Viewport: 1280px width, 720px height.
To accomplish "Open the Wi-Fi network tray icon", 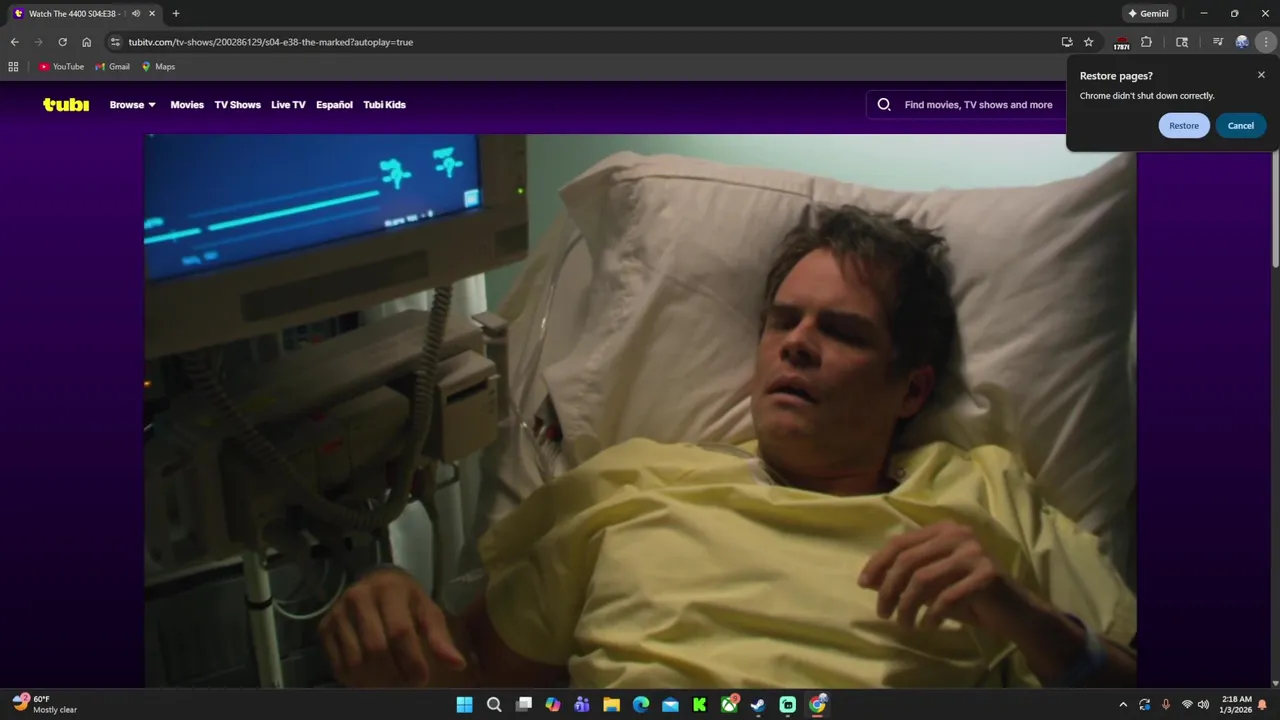I will tap(1187, 705).
